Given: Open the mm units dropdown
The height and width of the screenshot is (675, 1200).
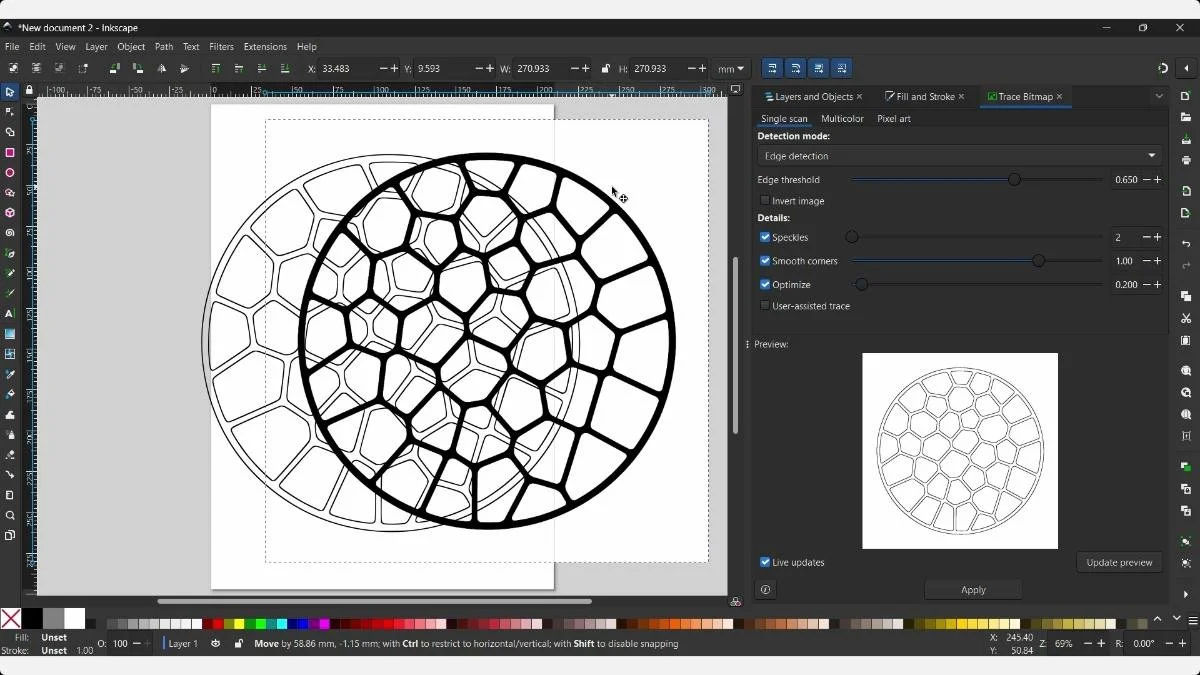Looking at the screenshot, I should [x=730, y=69].
